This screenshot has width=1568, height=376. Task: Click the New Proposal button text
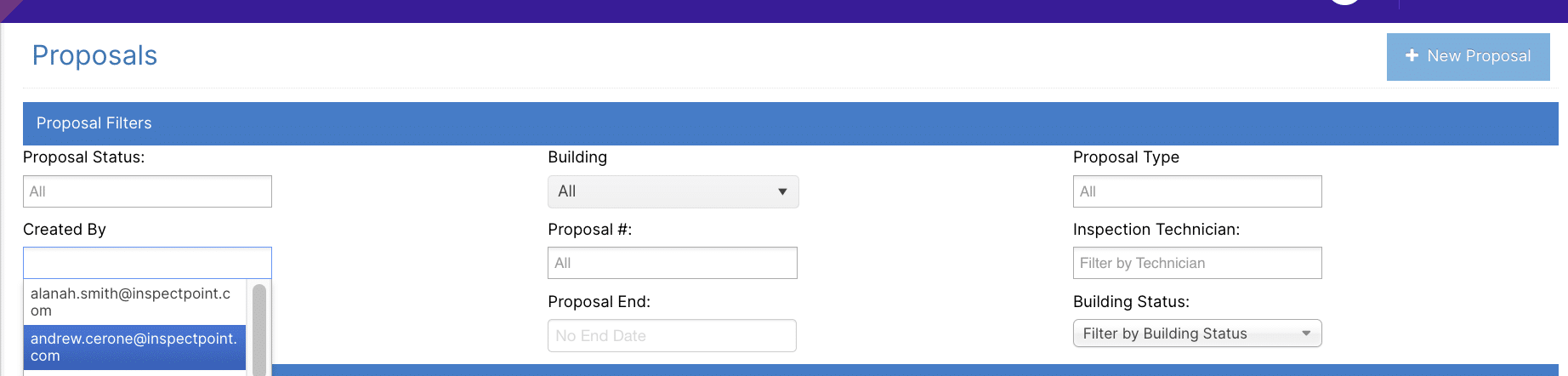[x=1479, y=56]
